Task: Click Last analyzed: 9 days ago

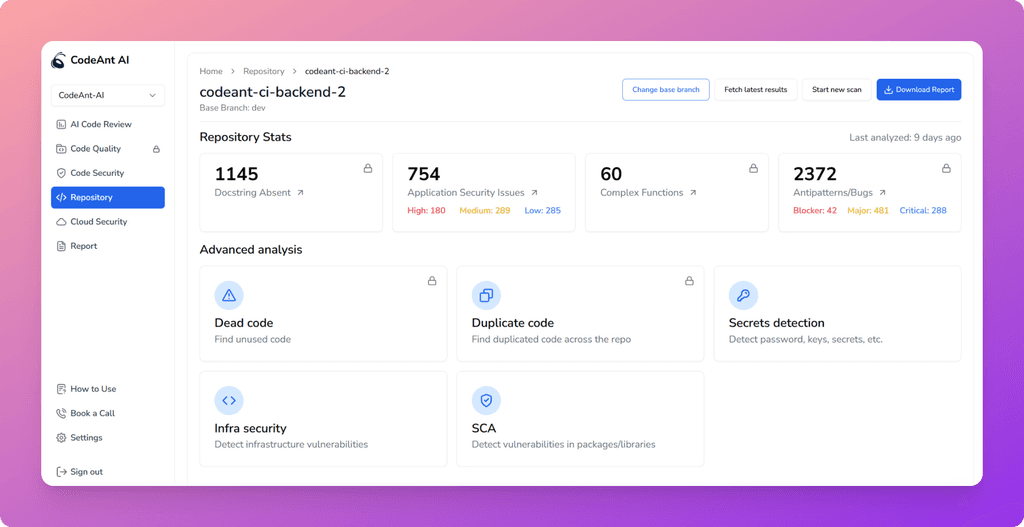Action: pos(905,138)
